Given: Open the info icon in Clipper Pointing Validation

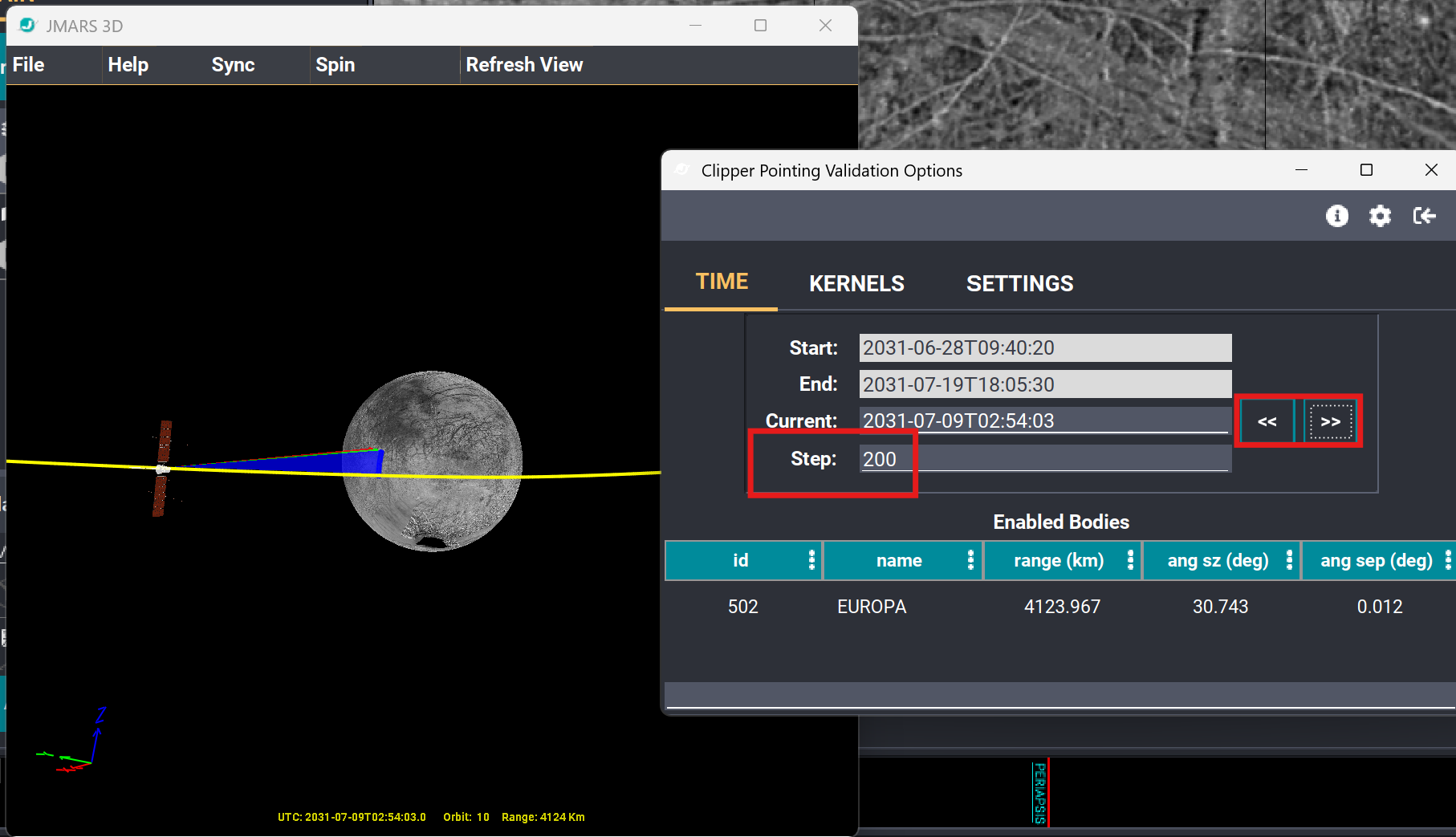Looking at the screenshot, I should [1336, 216].
